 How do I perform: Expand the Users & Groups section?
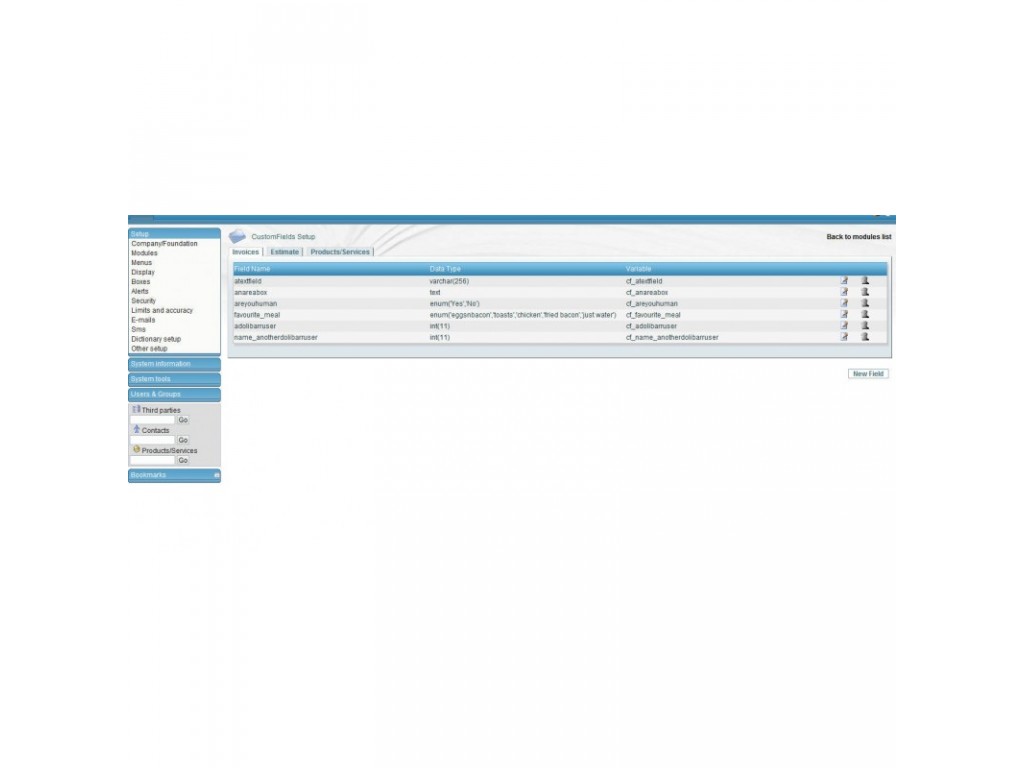174,394
